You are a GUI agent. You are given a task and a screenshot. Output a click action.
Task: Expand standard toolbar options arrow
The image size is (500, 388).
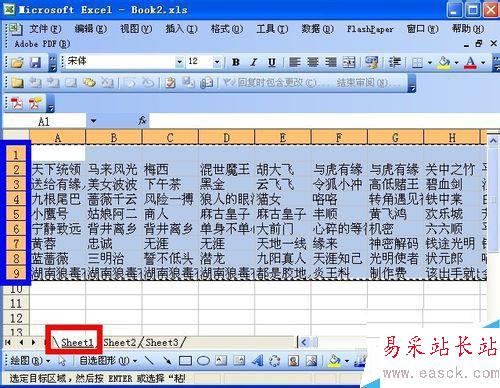(x=53, y=63)
